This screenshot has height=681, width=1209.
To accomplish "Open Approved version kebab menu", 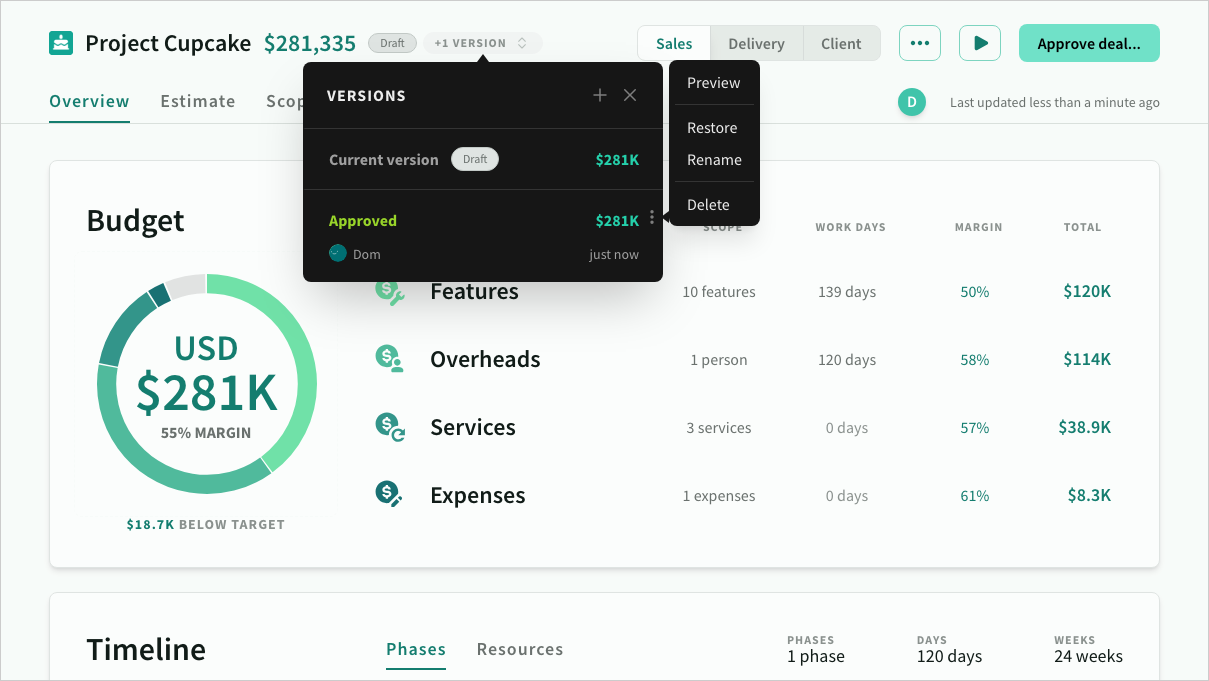I will coord(652,218).
